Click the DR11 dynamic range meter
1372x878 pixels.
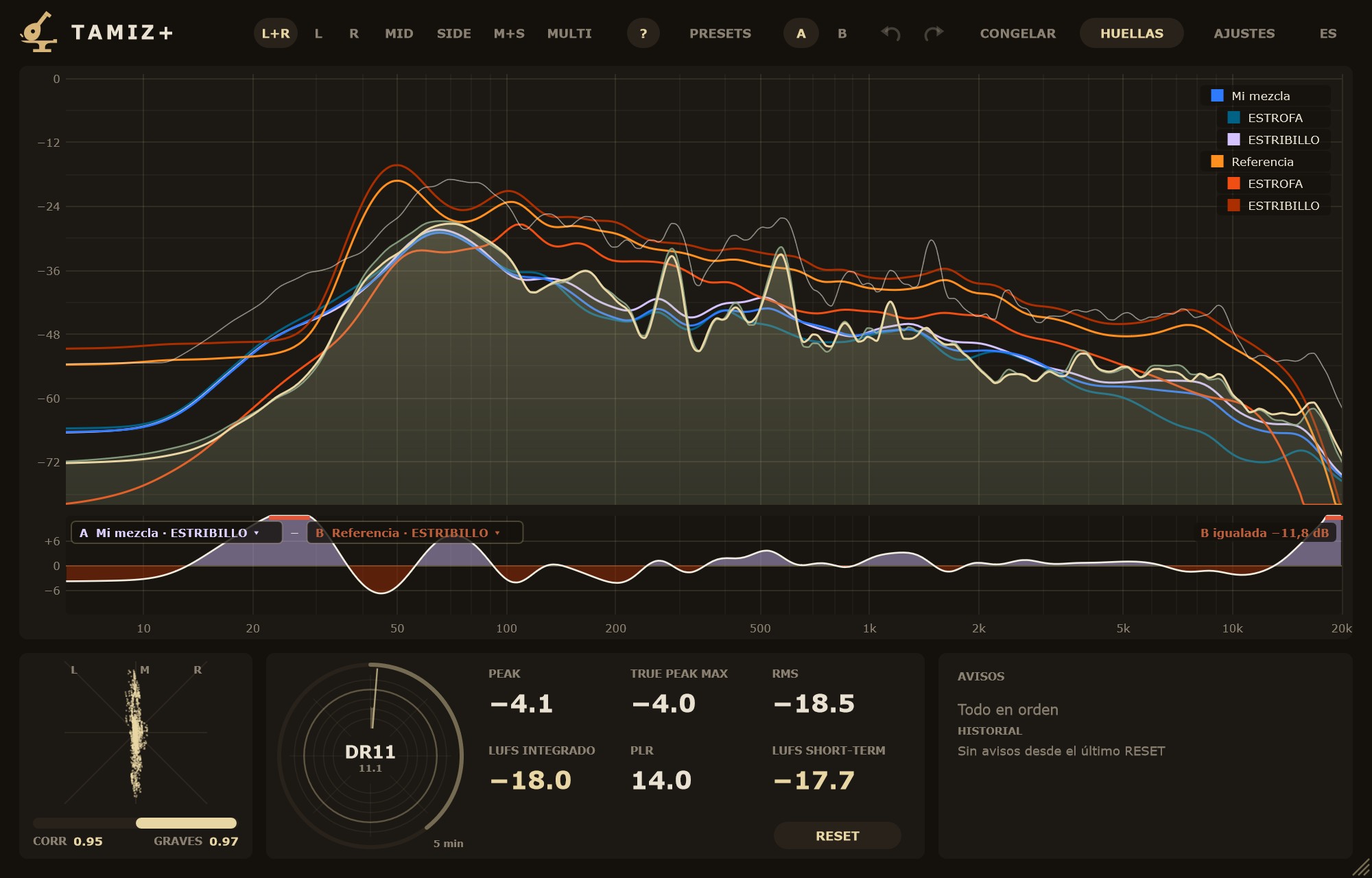370,756
